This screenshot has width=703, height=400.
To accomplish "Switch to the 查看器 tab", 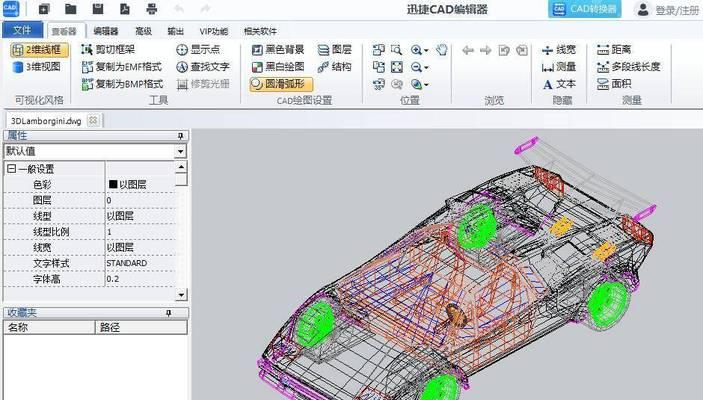I will [x=65, y=31].
